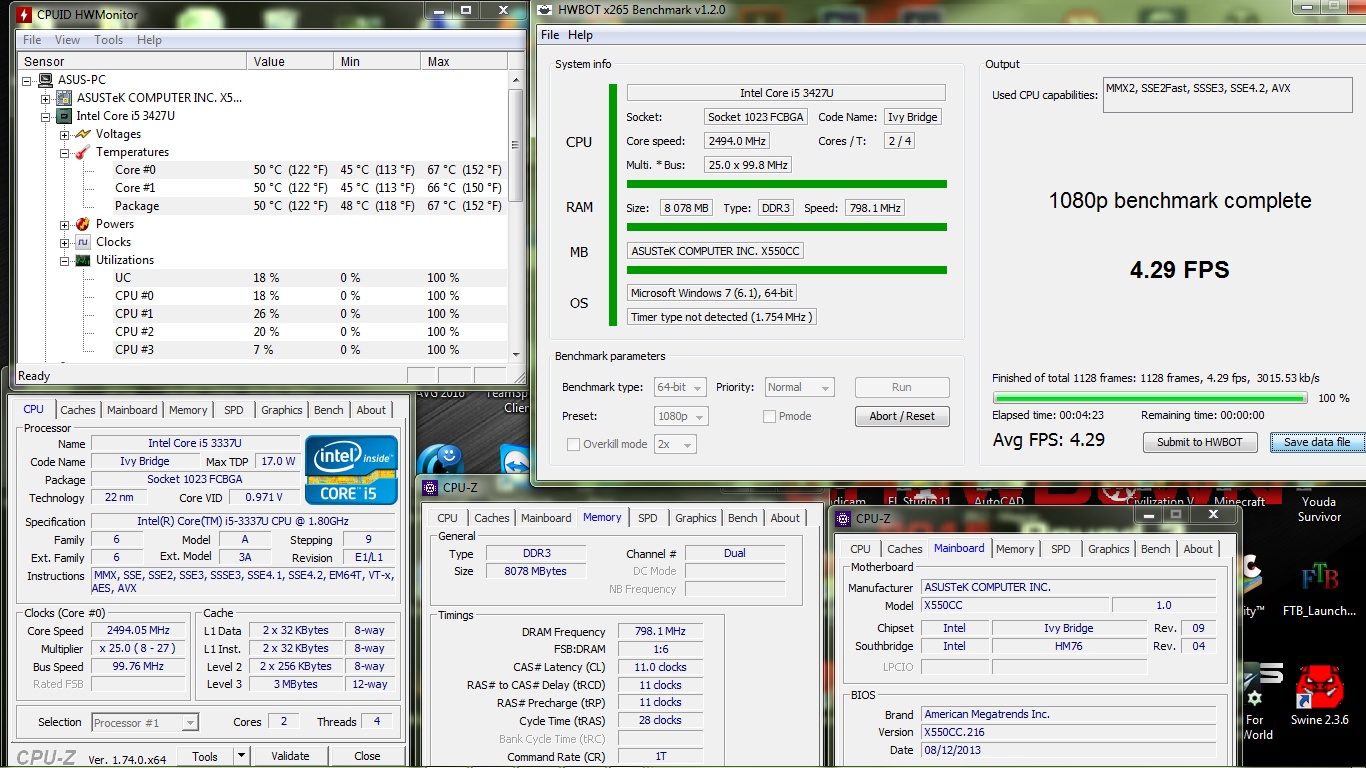The width and height of the screenshot is (1366, 768).
Task: Open the Bench tab in CPU-Z processor window
Action: pyautogui.click(x=329, y=410)
